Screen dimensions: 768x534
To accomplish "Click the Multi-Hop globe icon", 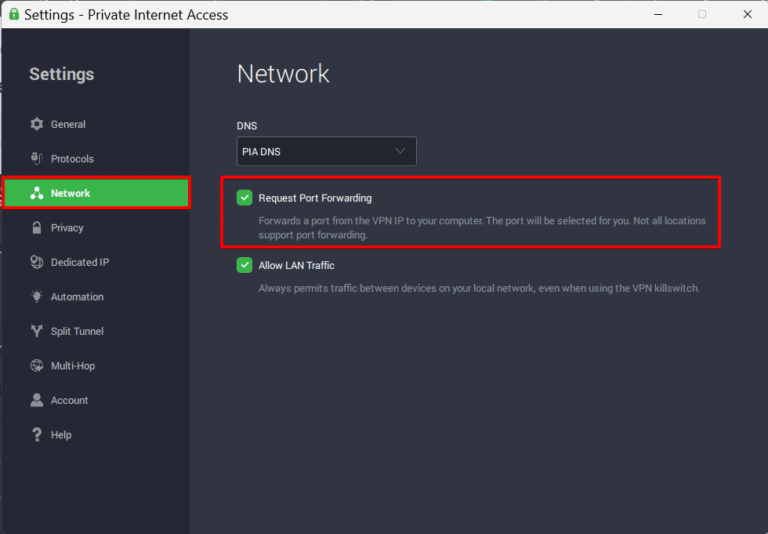I will [37, 366].
